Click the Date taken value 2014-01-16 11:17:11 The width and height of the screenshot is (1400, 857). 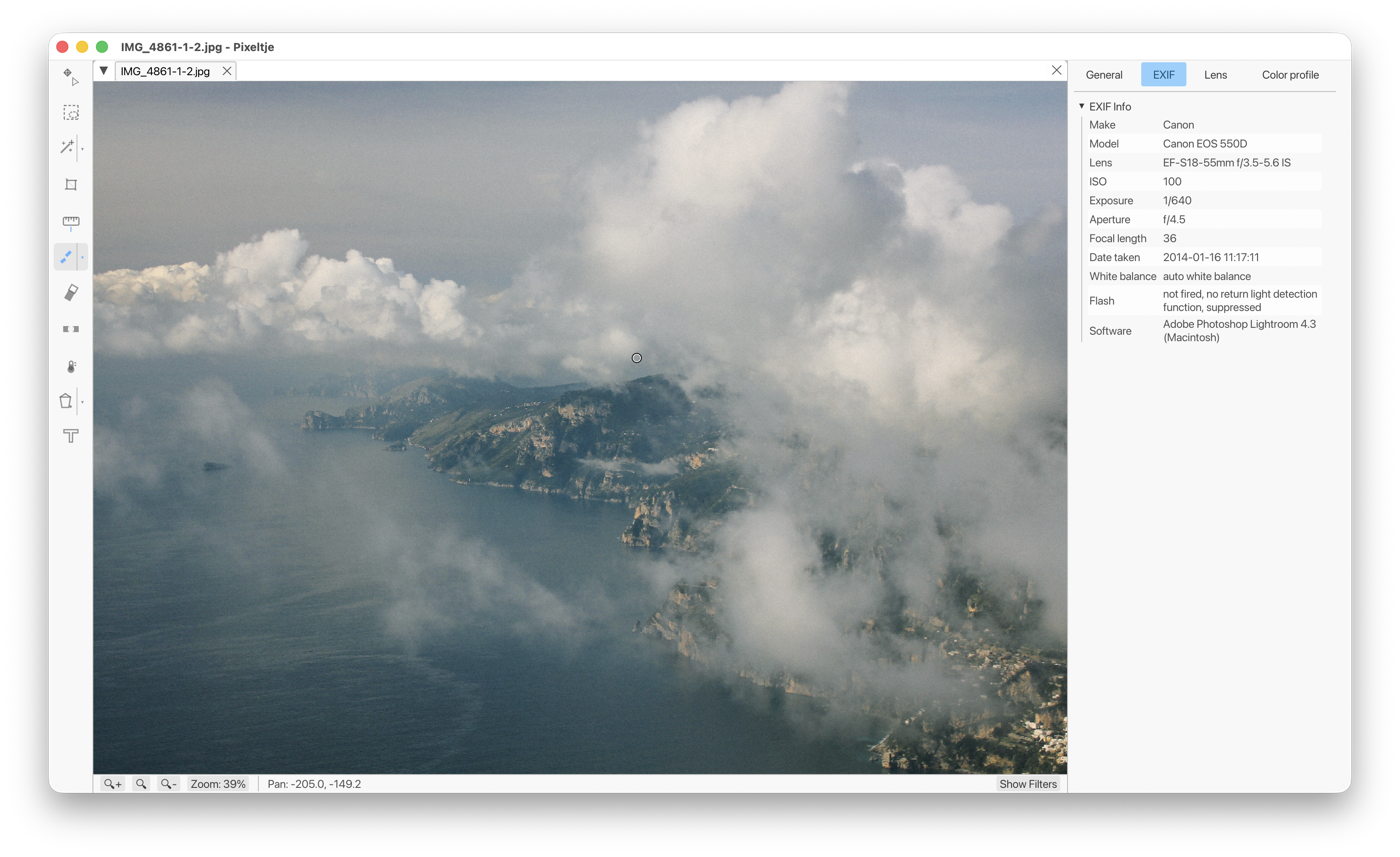[1211, 257]
